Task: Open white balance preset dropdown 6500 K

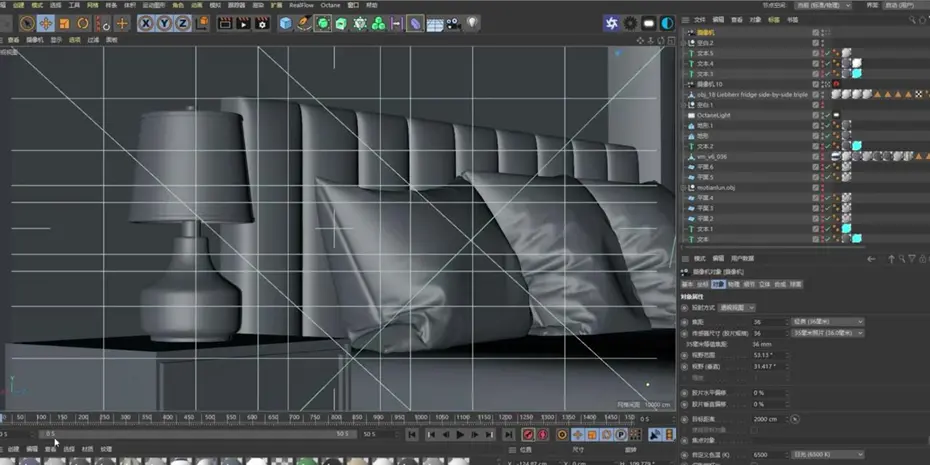Action: [x=828, y=454]
